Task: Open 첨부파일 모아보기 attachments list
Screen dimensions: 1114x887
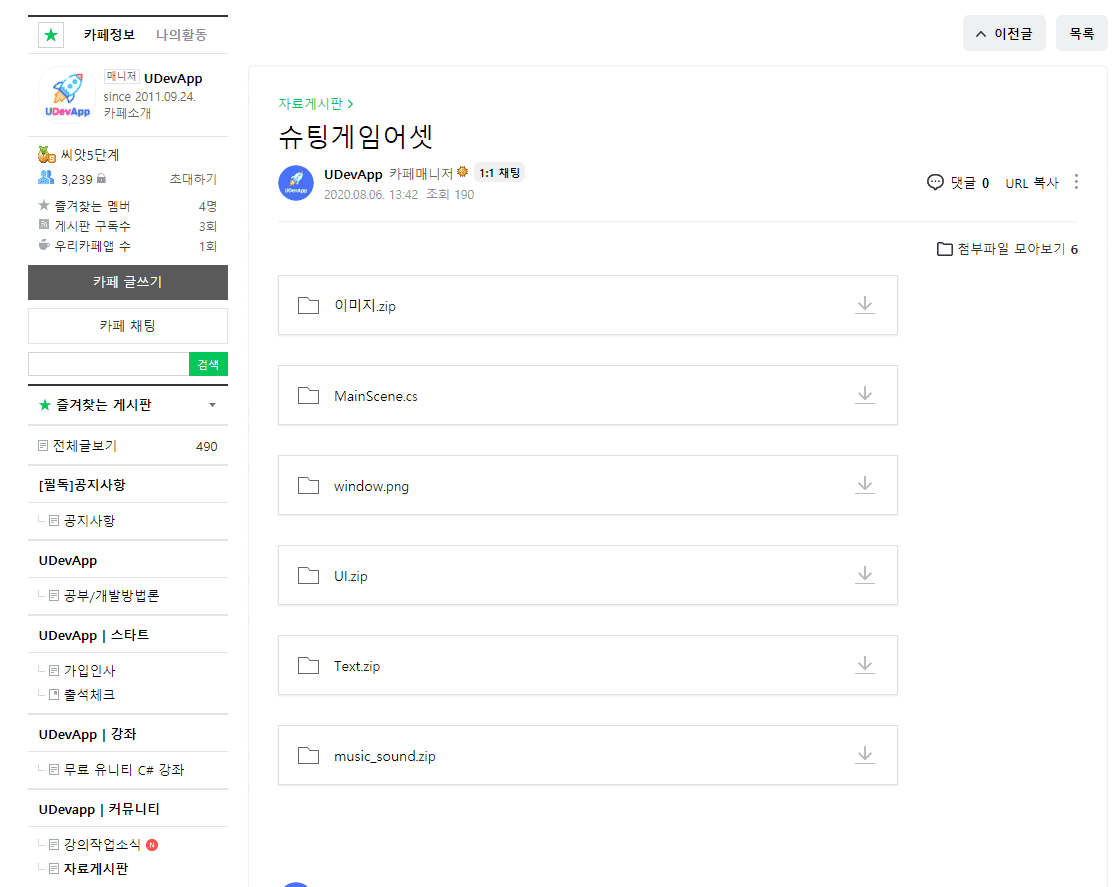Action: tap(1007, 249)
